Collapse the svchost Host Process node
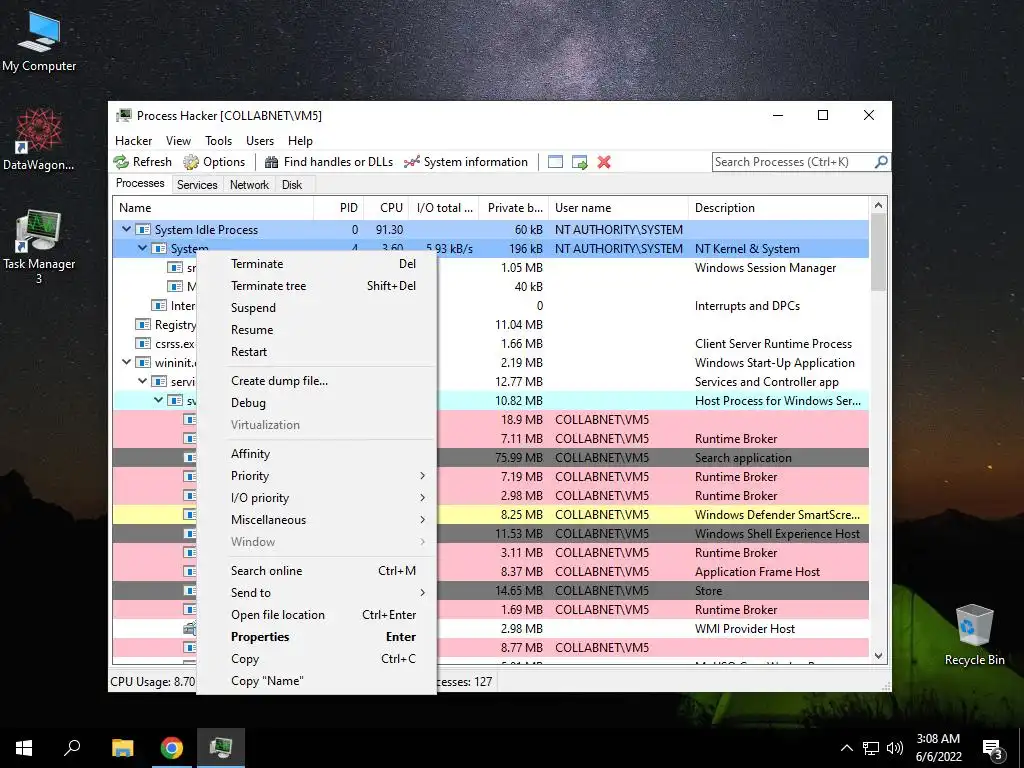Image resolution: width=1024 pixels, height=768 pixels. [157, 400]
